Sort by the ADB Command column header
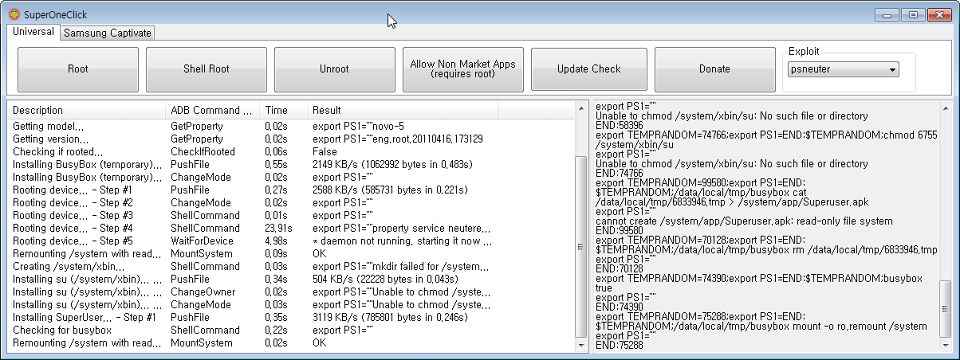This screenshot has width=960, height=360. (x=212, y=110)
